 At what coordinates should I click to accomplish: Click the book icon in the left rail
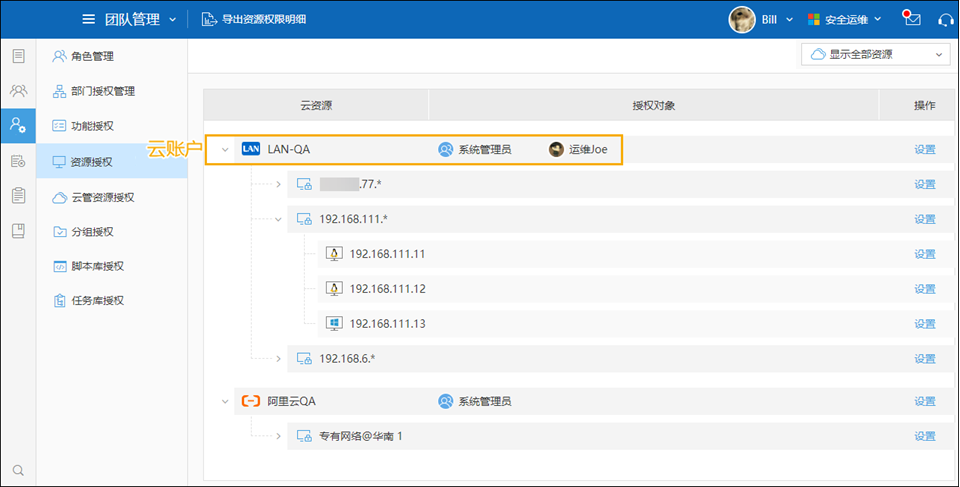[x=18, y=230]
